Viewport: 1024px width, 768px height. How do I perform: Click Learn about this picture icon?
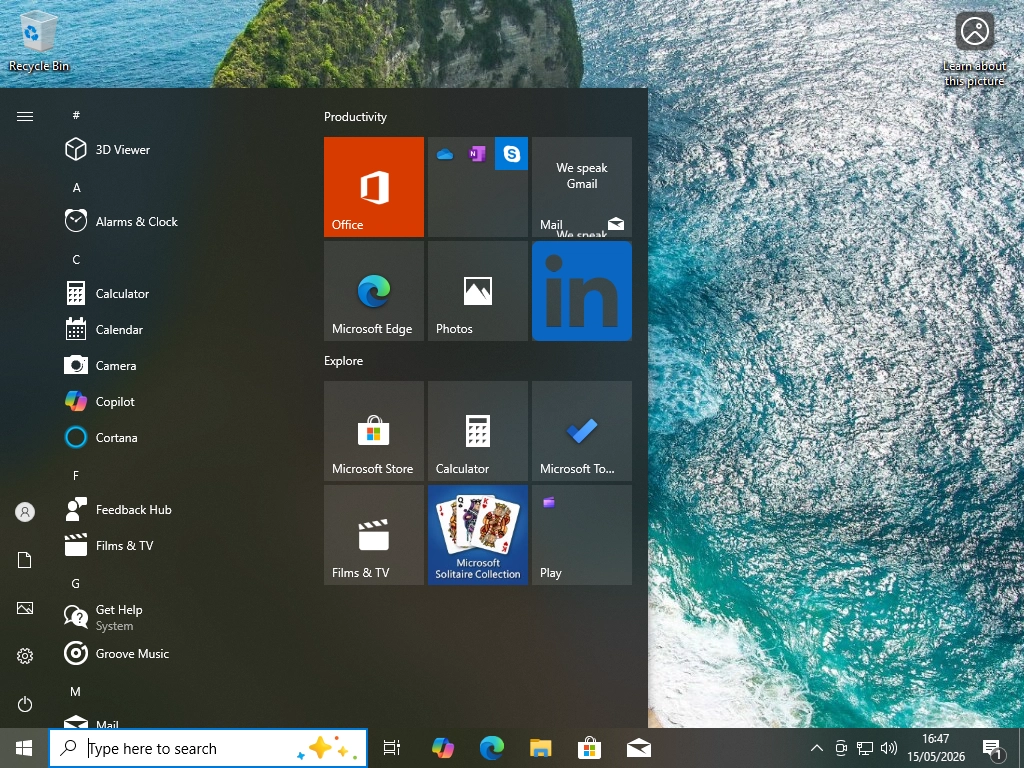click(x=974, y=51)
